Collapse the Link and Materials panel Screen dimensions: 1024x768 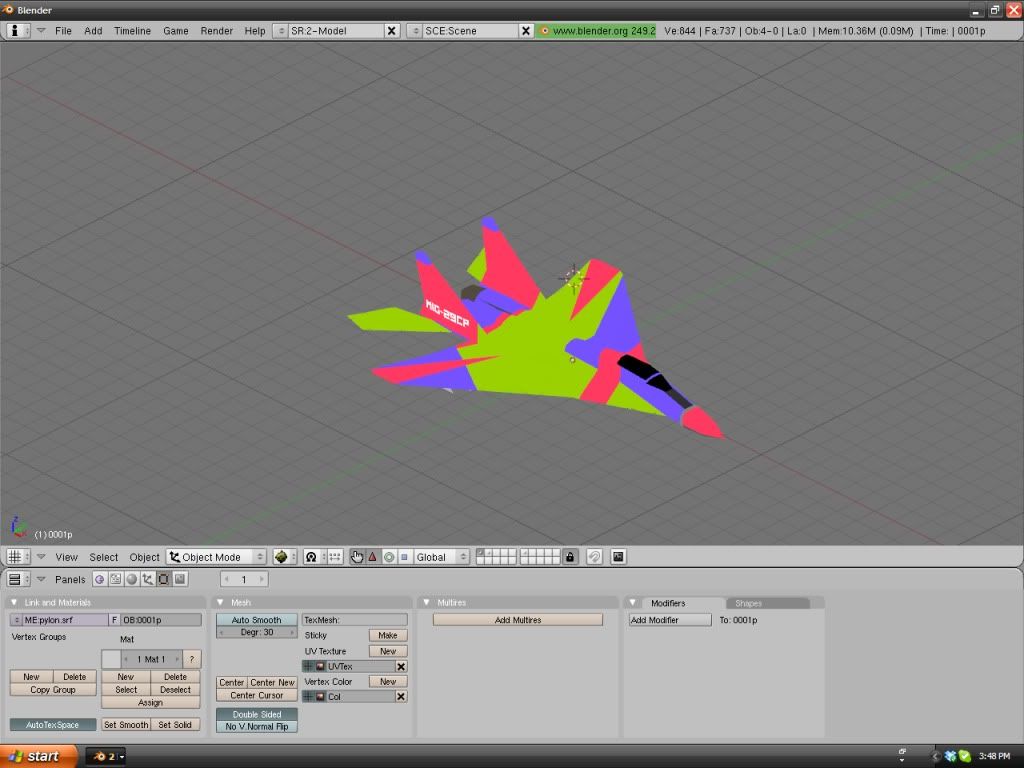pos(14,603)
